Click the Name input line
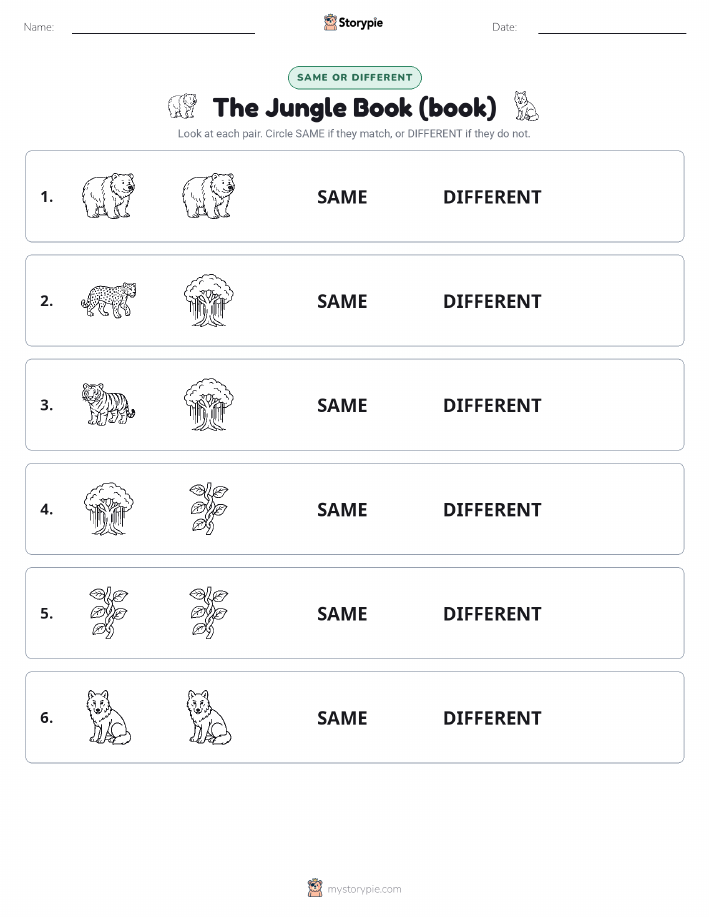 pyautogui.click(x=163, y=28)
